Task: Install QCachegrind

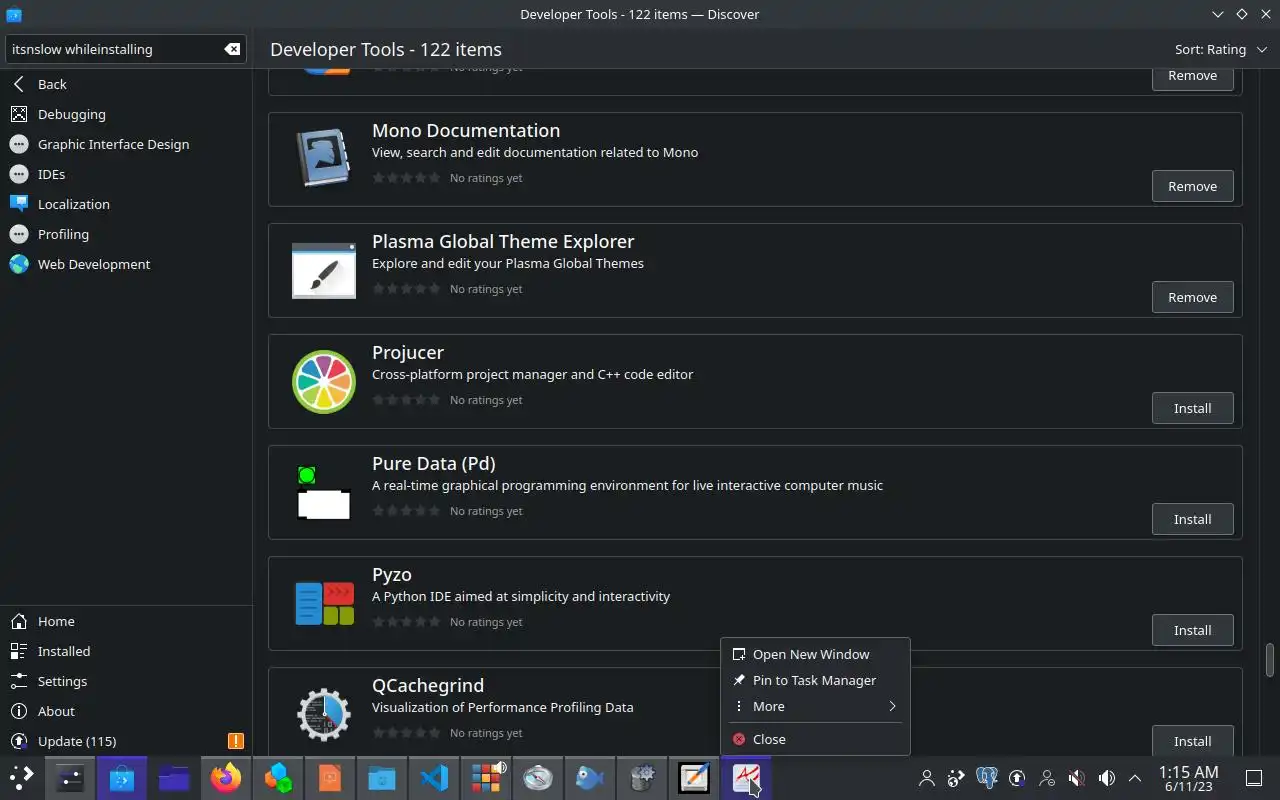Action: pyautogui.click(x=1192, y=741)
